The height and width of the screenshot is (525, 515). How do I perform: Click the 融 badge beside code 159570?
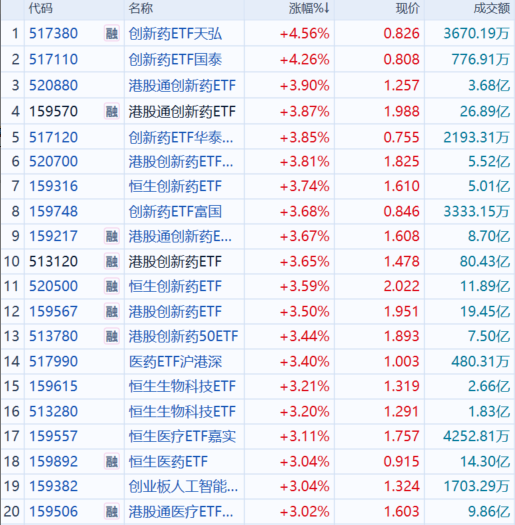[112, 111]
